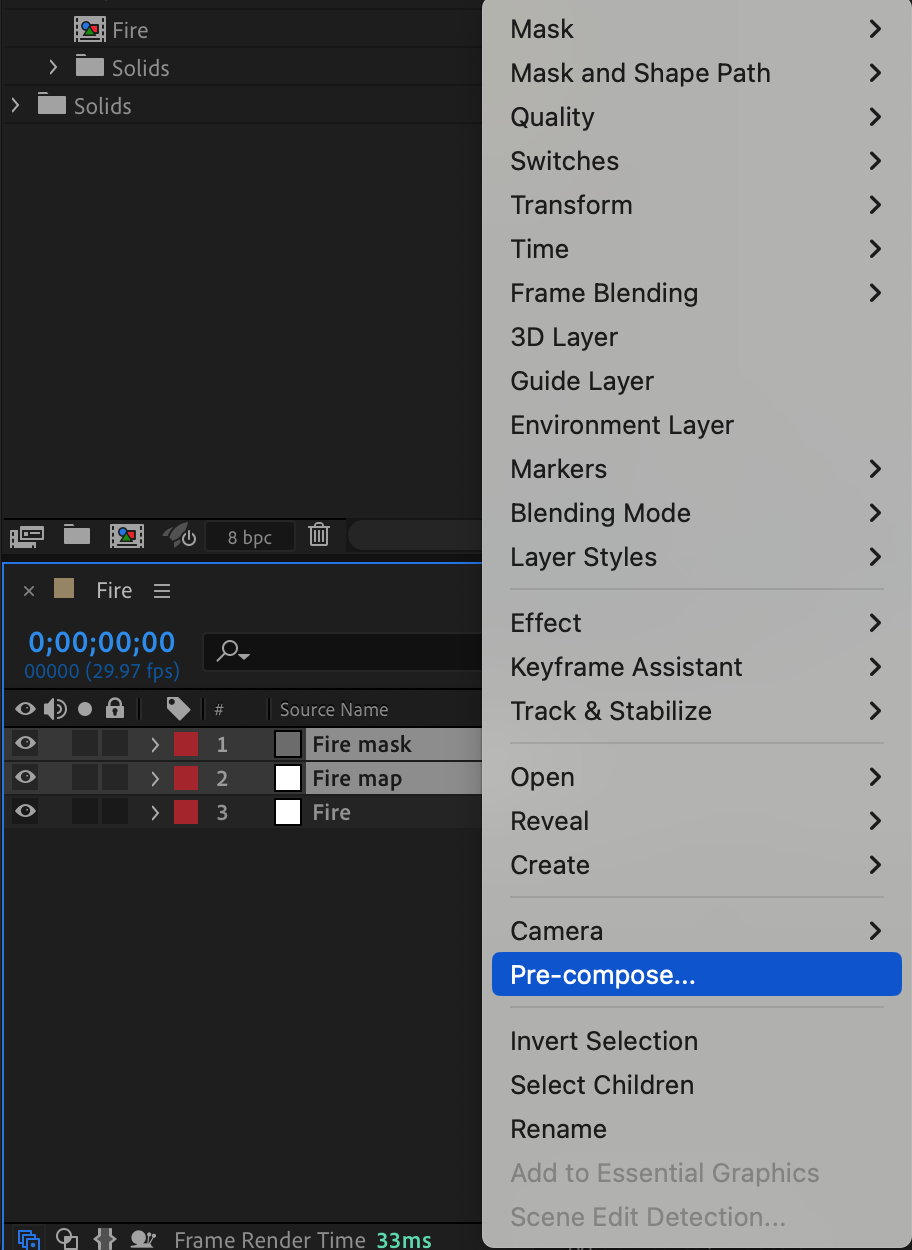Click the Fire timeline panel menu icon
Image resolution: width=912 pixels, height=1250 pixels.
[162, 591]
